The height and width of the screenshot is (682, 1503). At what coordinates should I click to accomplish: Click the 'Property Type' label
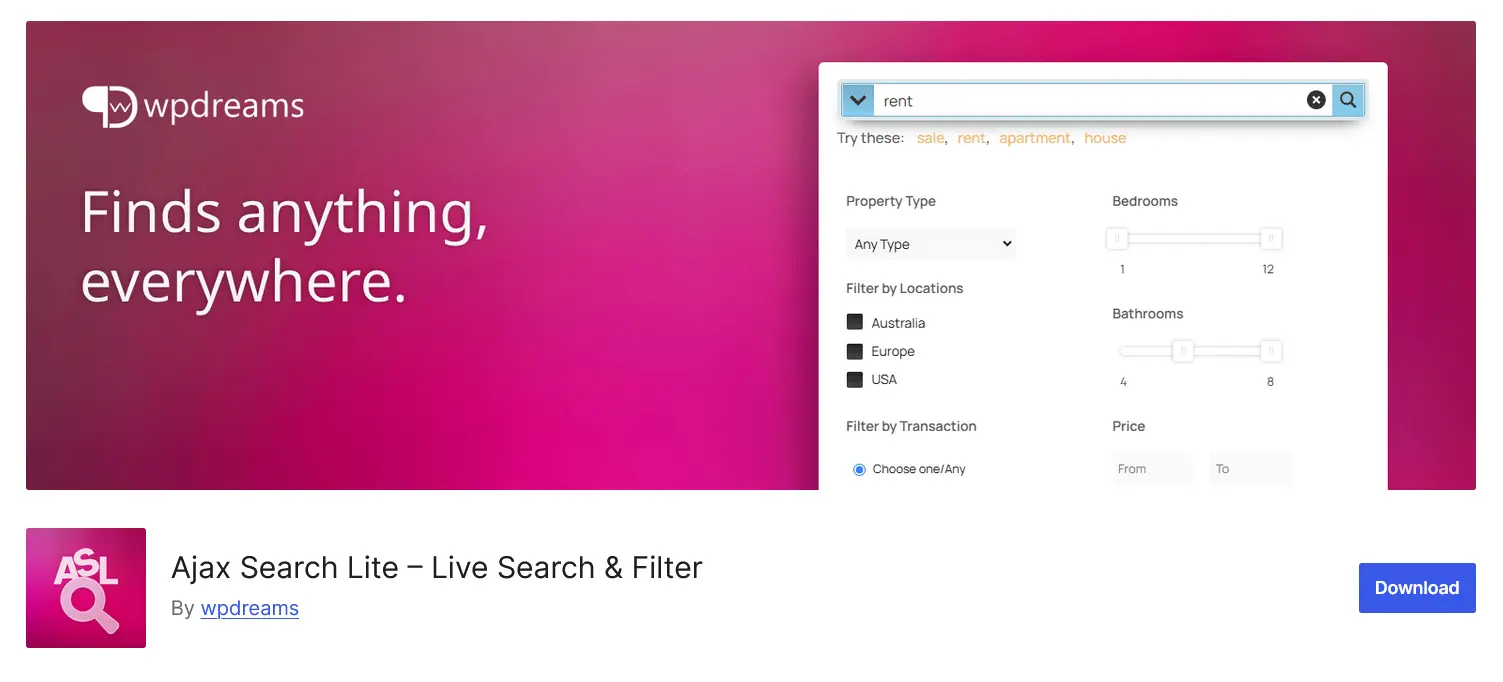point(891,201)
